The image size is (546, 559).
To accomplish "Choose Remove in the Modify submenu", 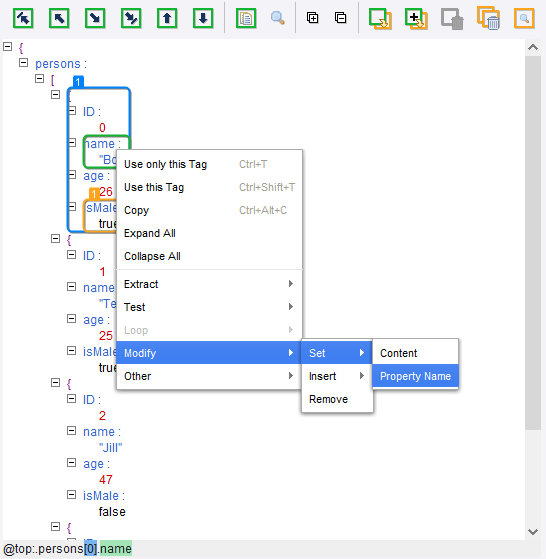I will (337, 399).
